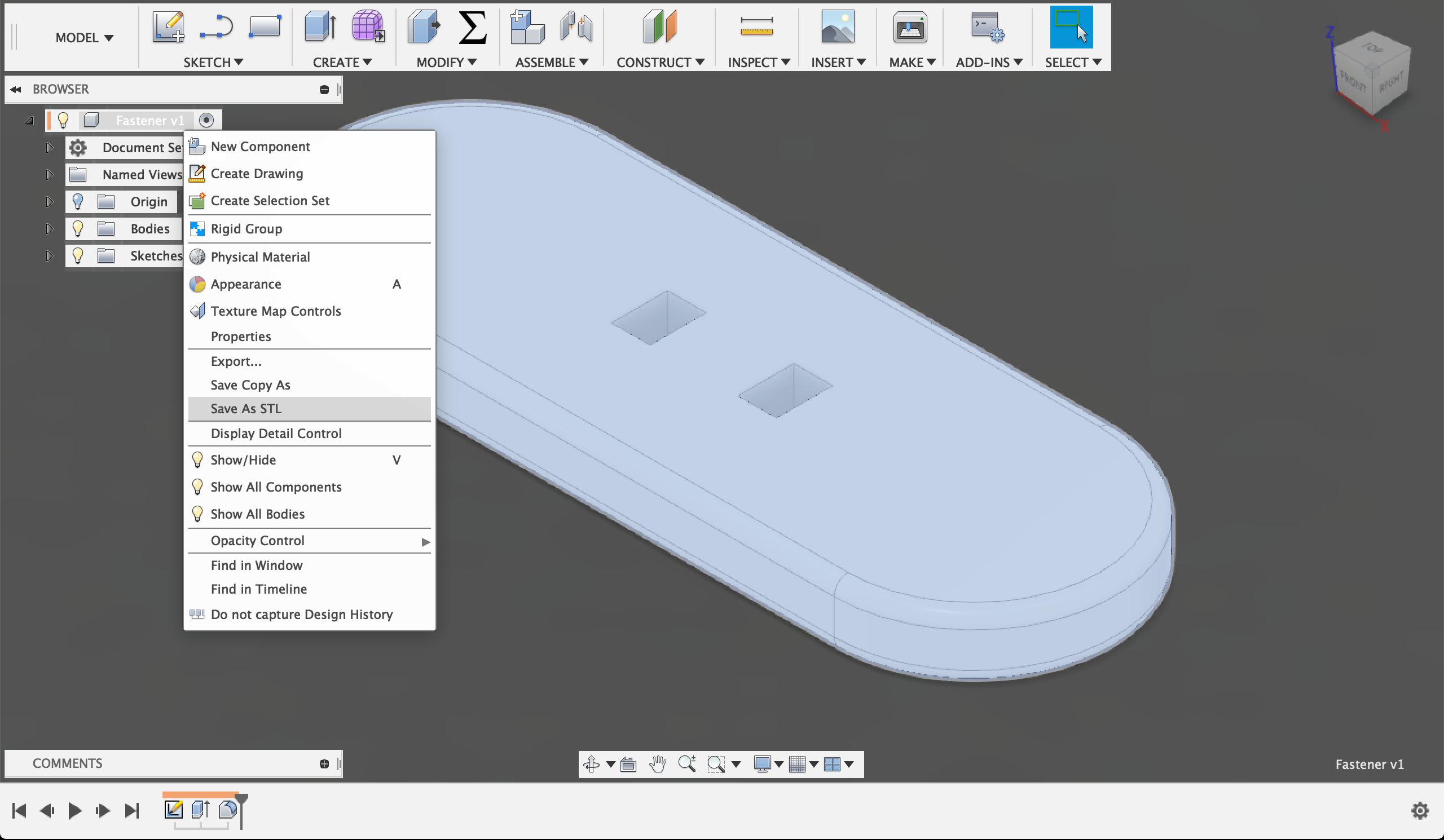Screen dimensions: 1444x840
Task: Select New Component option
Action: (260, 146)
